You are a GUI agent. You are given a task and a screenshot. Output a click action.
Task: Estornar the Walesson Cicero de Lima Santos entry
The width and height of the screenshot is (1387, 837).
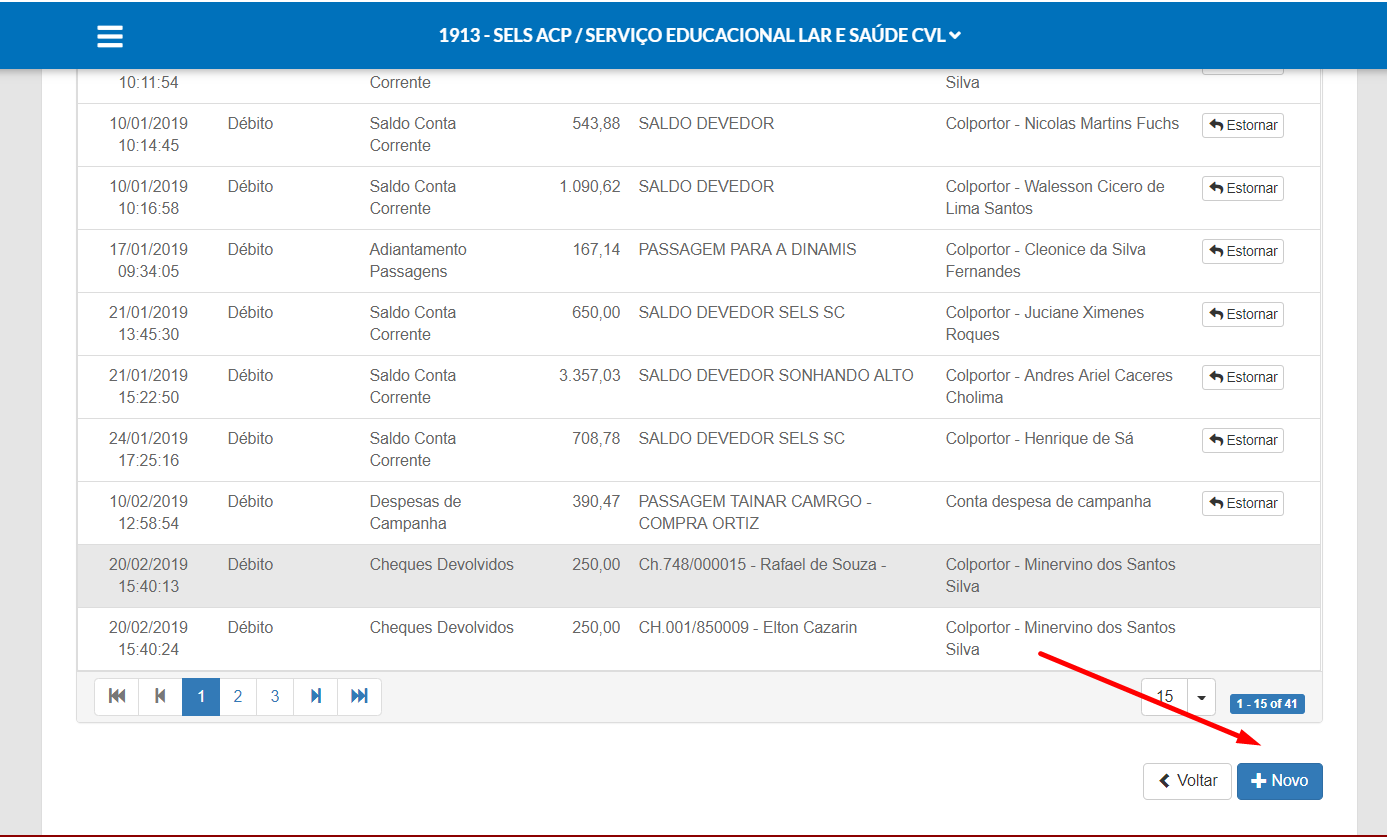[1243, 189]
